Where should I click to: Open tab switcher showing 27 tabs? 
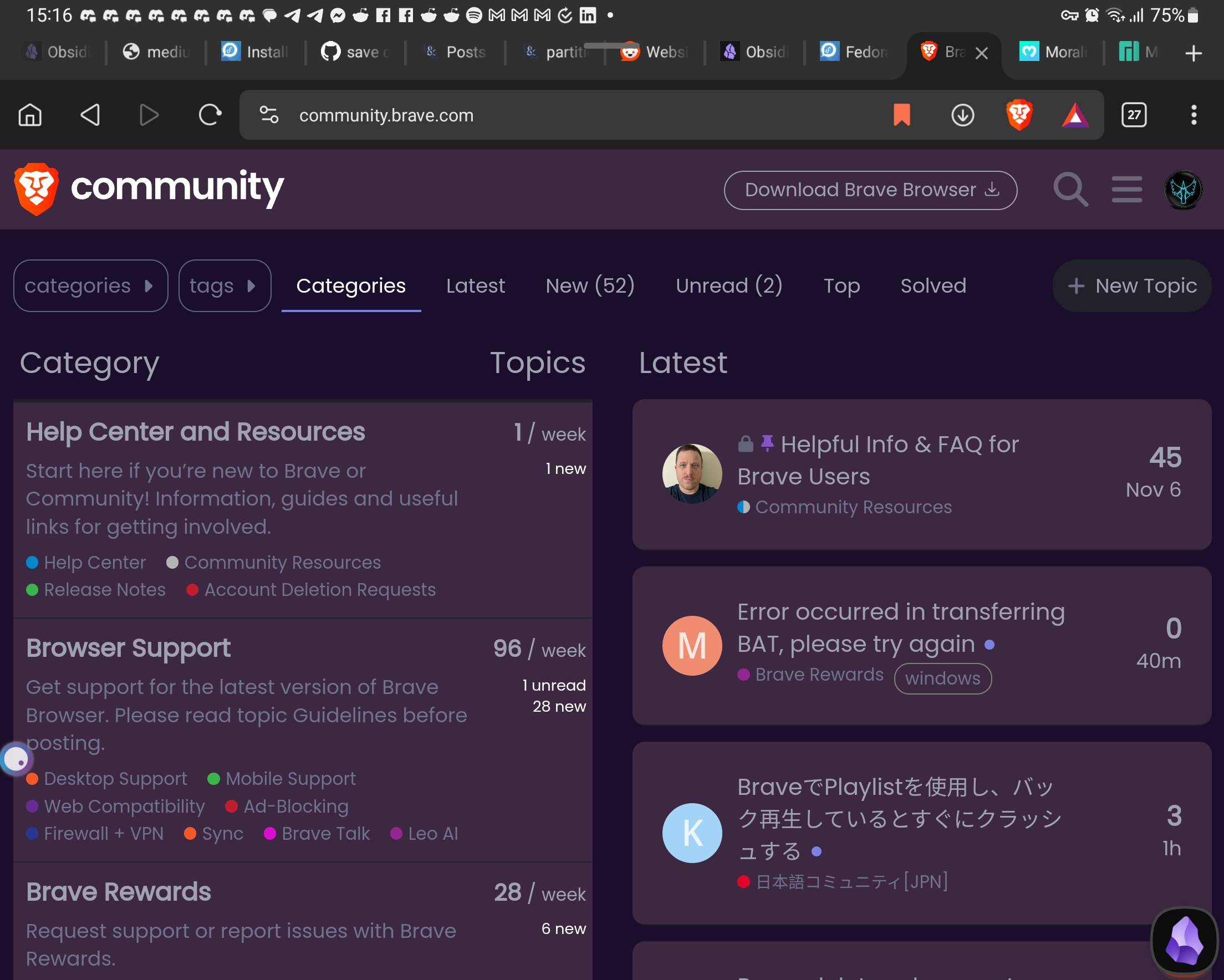click(1134, 115)
